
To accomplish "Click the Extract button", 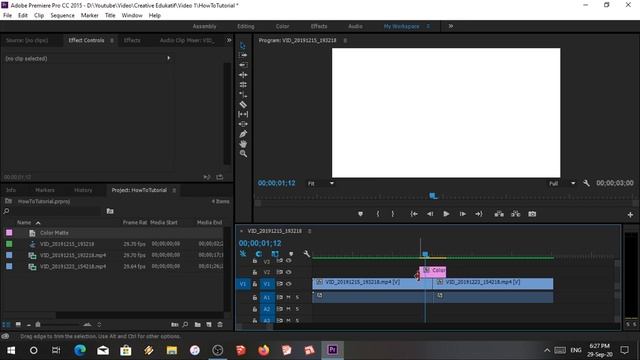I will click(516, 214).
